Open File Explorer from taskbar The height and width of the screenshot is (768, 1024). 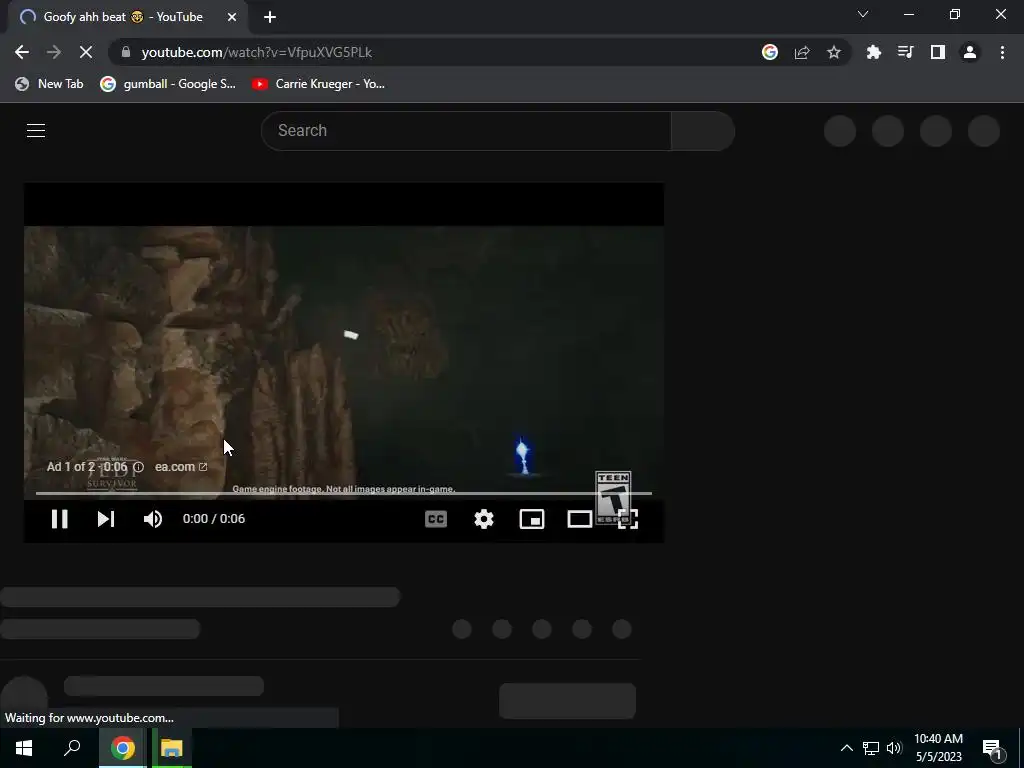tap(172, 748)
